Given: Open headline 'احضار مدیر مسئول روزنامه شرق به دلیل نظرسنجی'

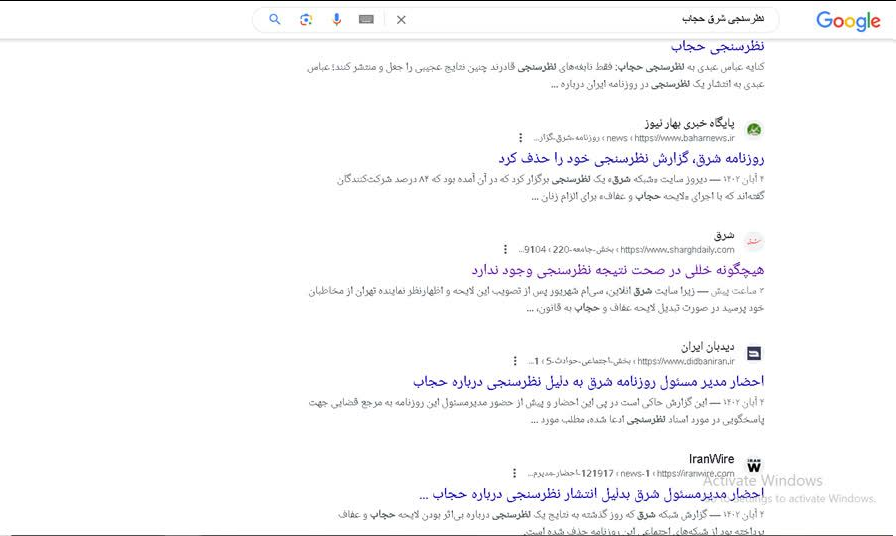Looking at the screenshot, I should (x=588, y=381).
